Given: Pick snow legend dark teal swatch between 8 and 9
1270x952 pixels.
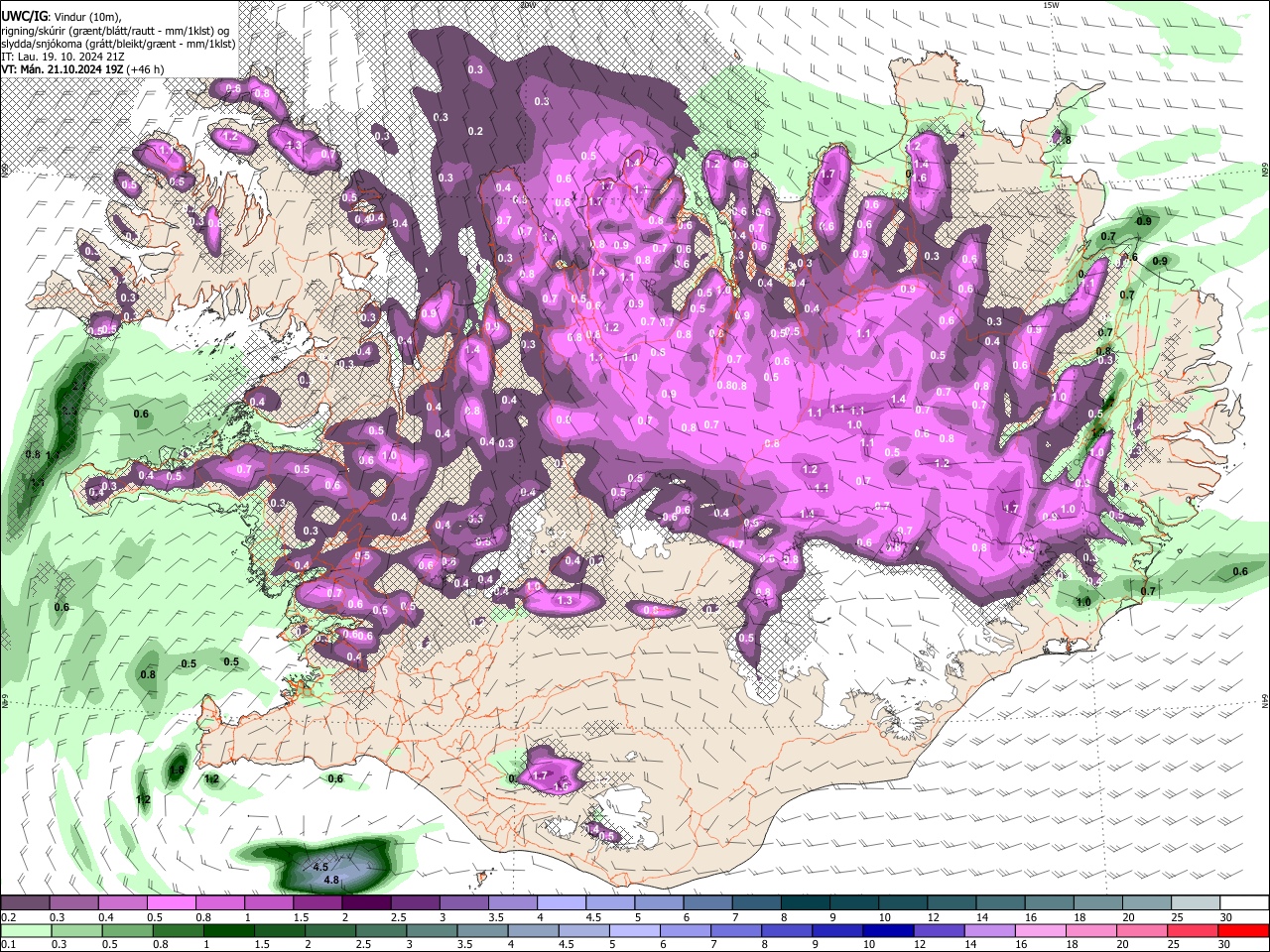Looking at the screenshot, I should click(806, 902).
